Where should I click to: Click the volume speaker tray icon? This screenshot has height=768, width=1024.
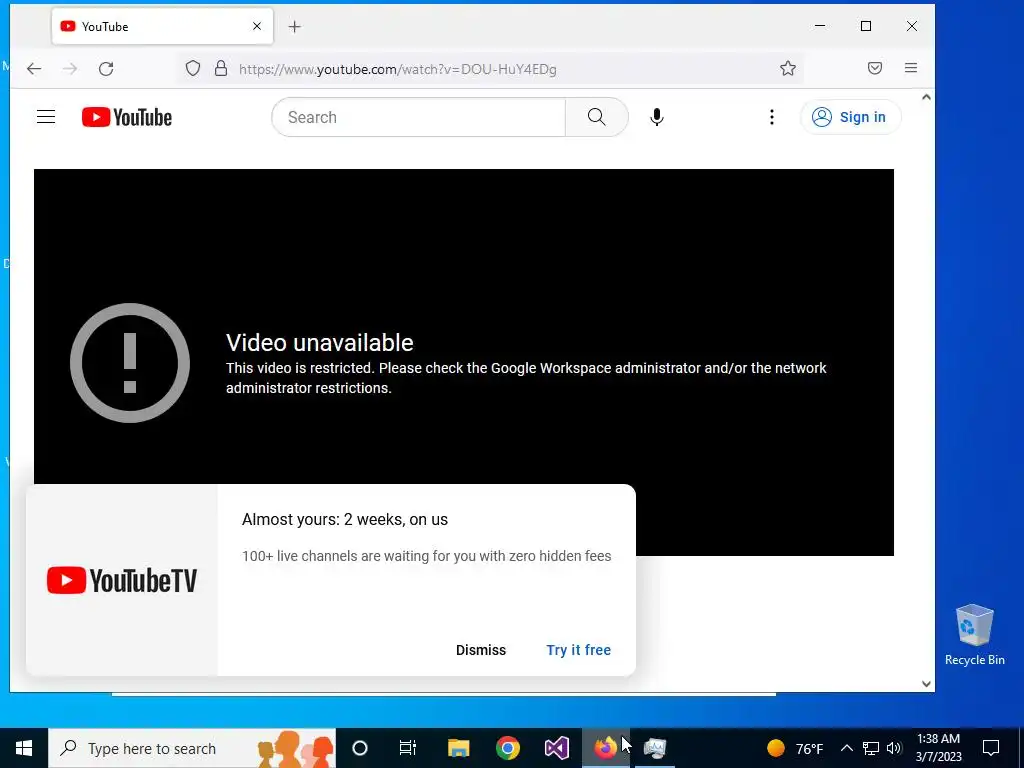point(894,748)
